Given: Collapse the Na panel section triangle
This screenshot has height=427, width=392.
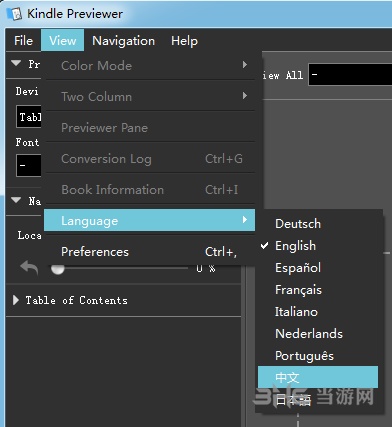Looking at the screenshot, I should [x=16, y=200].
